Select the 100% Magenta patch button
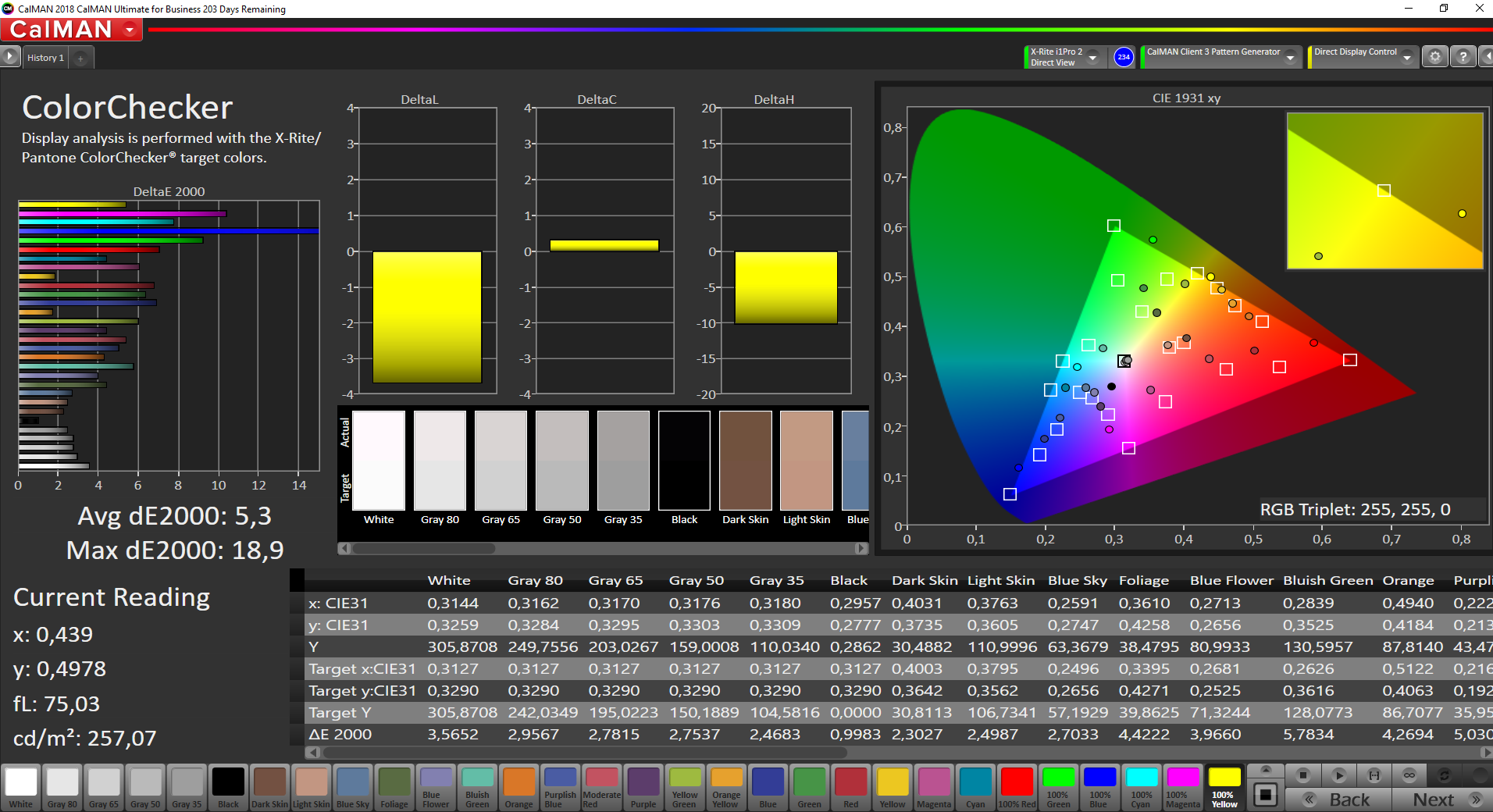Image resolution: width=1493 pixels, height=812 pixels. tap(1182, 788)
